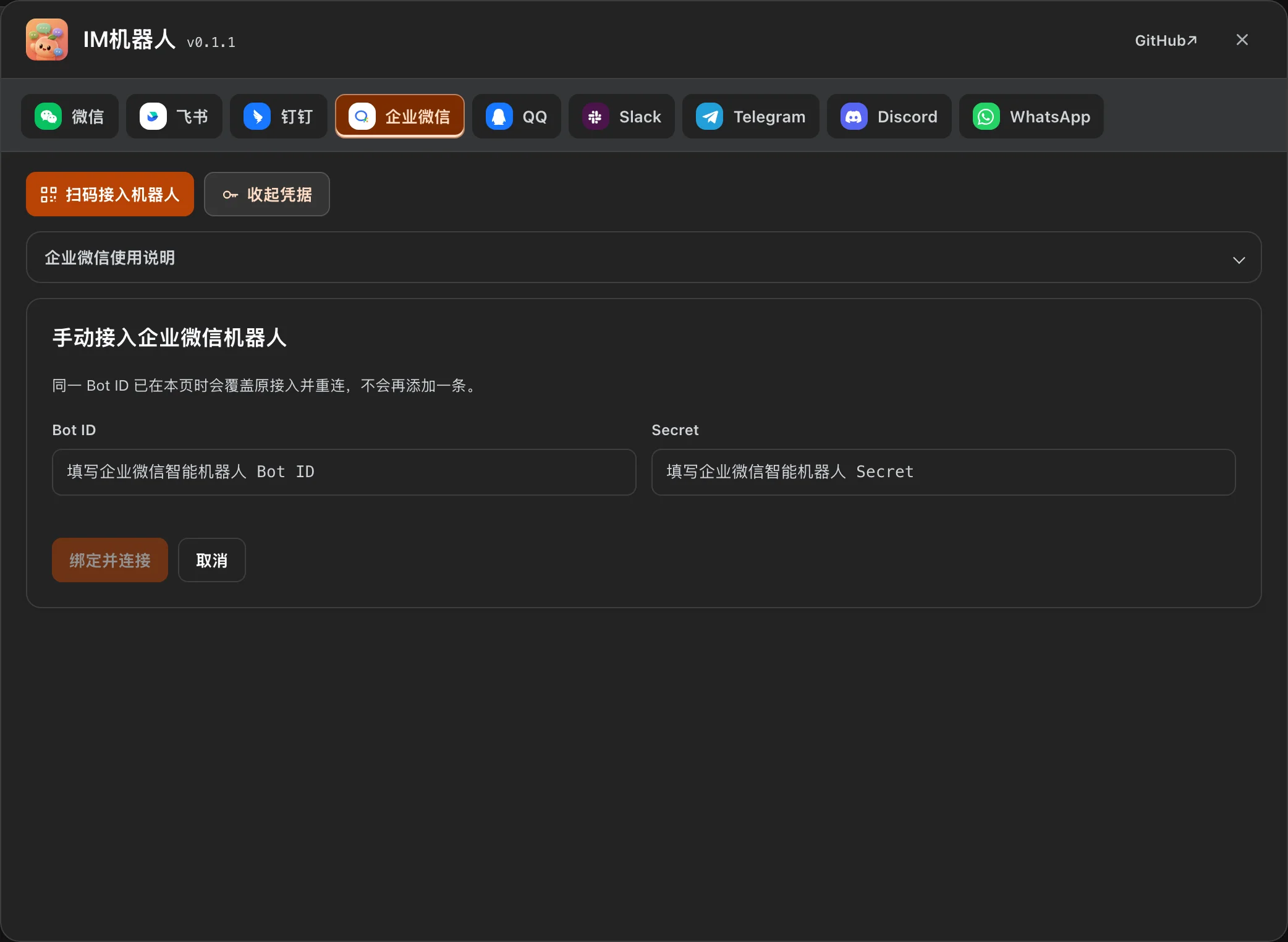Open the WhatsApp tab
This screenshot has height=942, width=1288.
point(1032,116)
